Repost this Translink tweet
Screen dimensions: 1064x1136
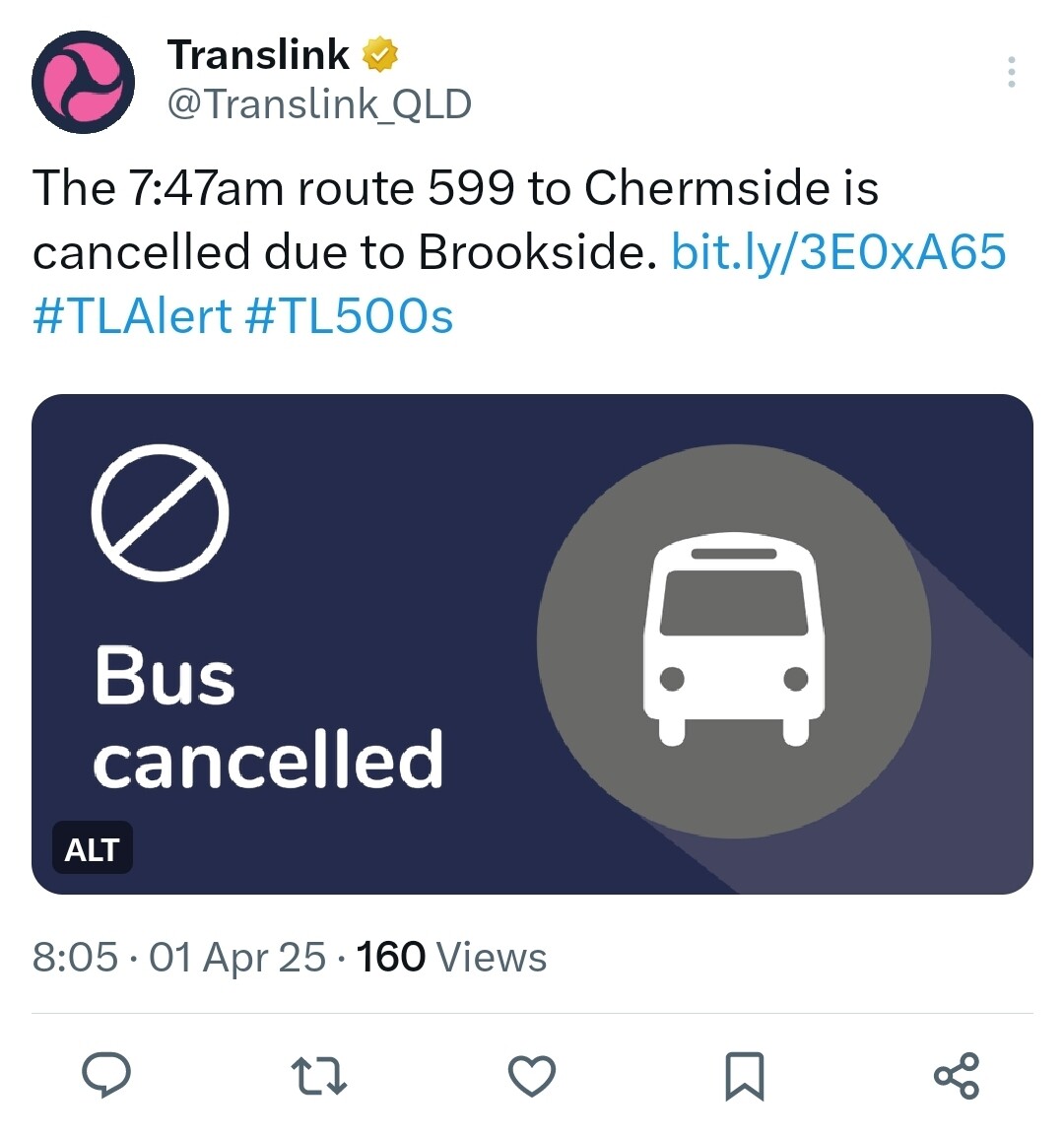point(319,1076)
